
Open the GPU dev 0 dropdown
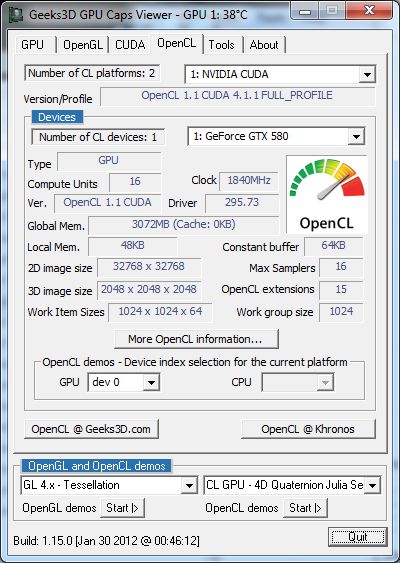[151, 383]
